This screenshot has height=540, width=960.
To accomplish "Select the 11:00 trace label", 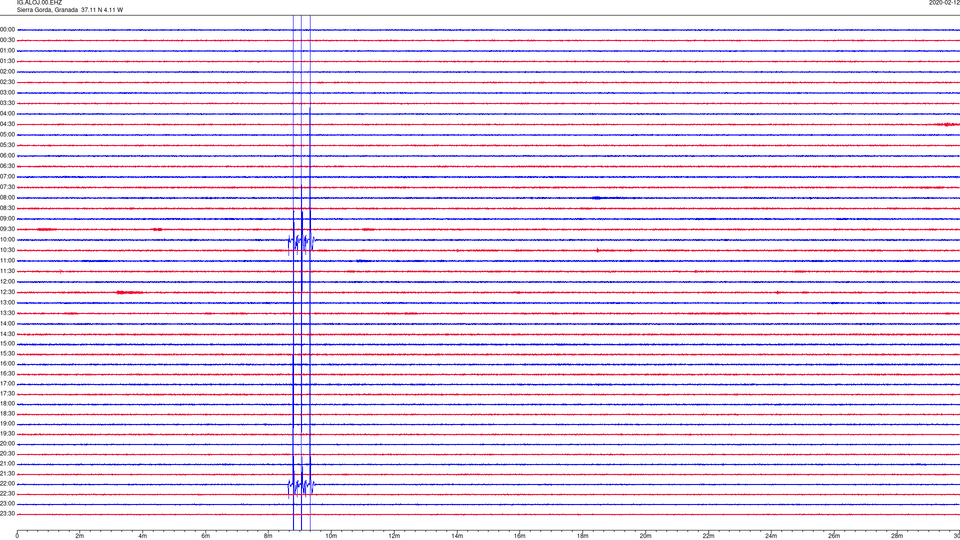I will (7, 260).
